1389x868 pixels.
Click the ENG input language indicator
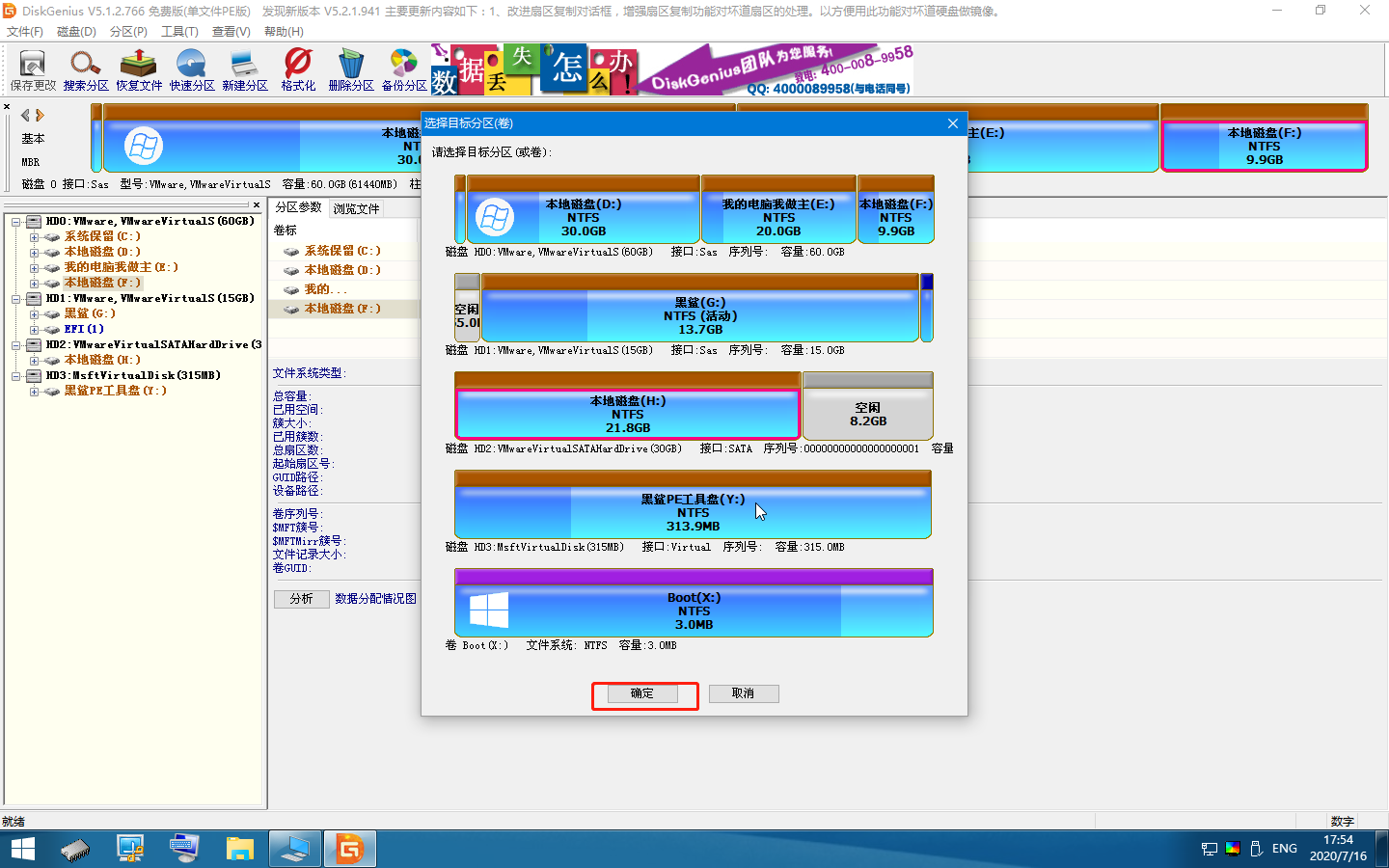[1284, 849]
